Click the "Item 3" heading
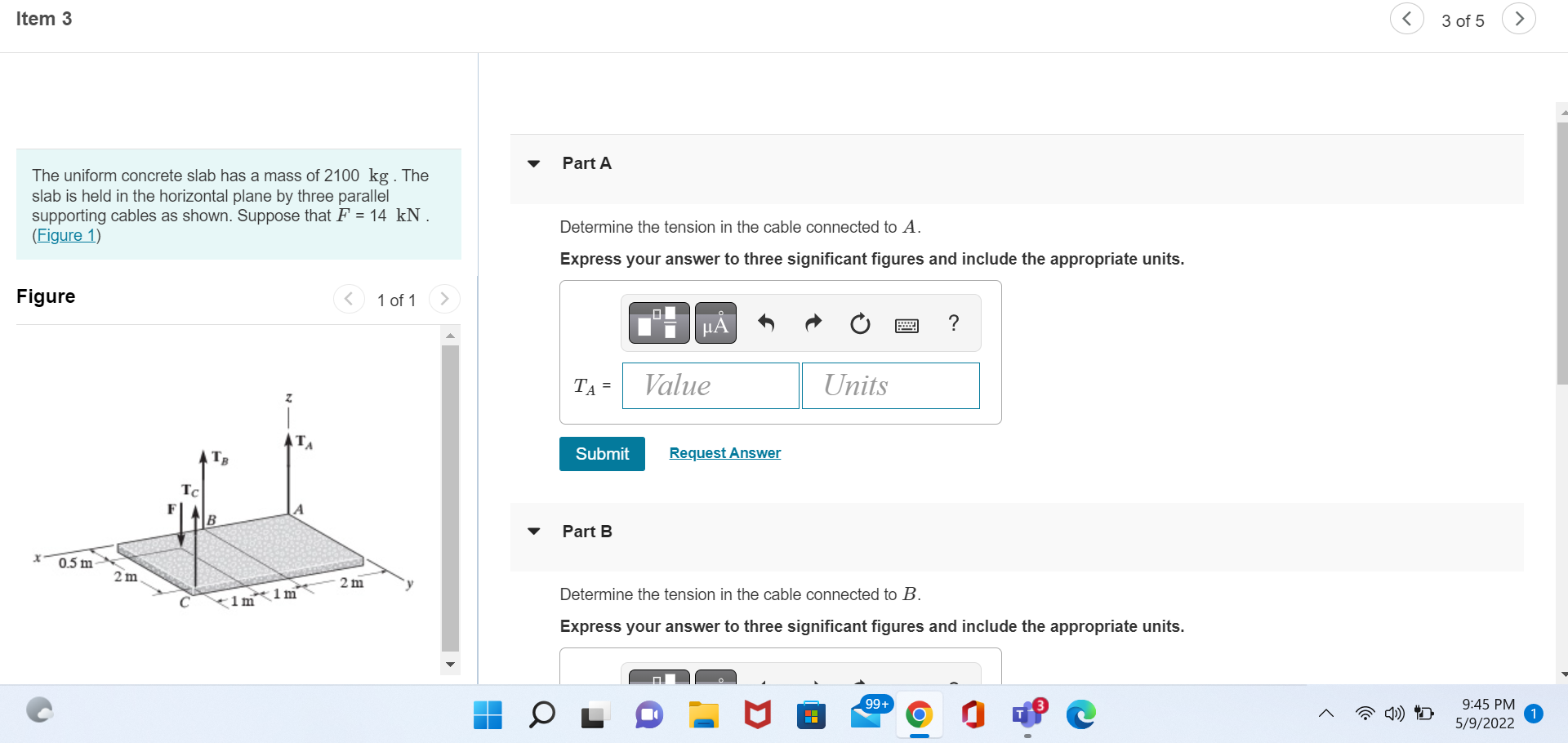 44,19
